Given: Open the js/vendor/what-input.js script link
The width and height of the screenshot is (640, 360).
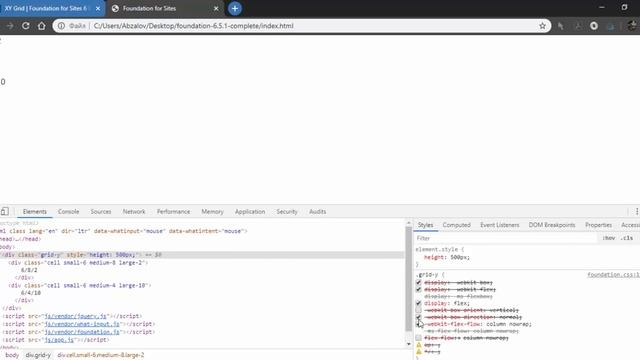Looking at the screenshot, I should 82,324.
